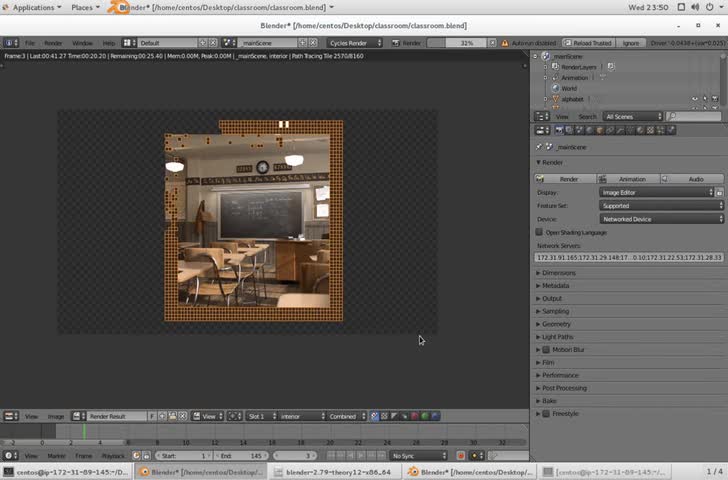728x480 pixels.
Task: Open the Texture properties tab
Action: click(x=650, y=130)
